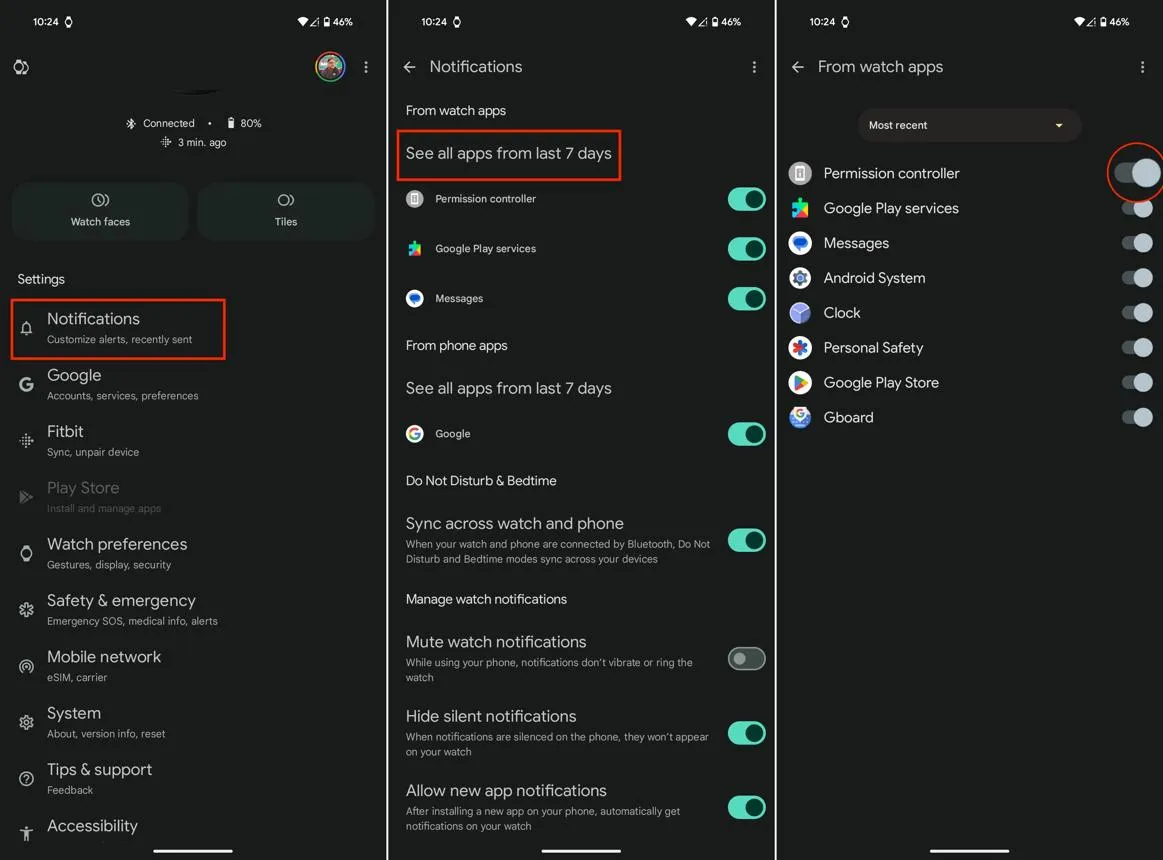
Task: Open Tiles button
Action: [286, 211]
